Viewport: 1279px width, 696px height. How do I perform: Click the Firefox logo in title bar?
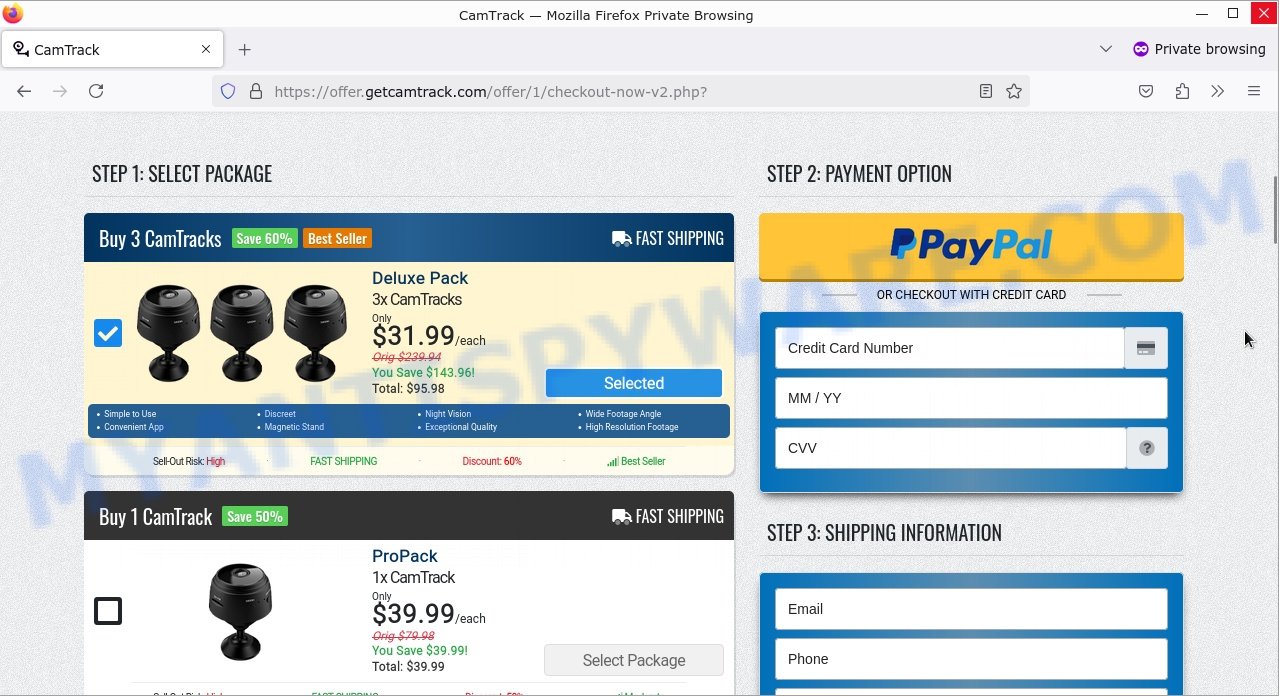click(13, 14)
